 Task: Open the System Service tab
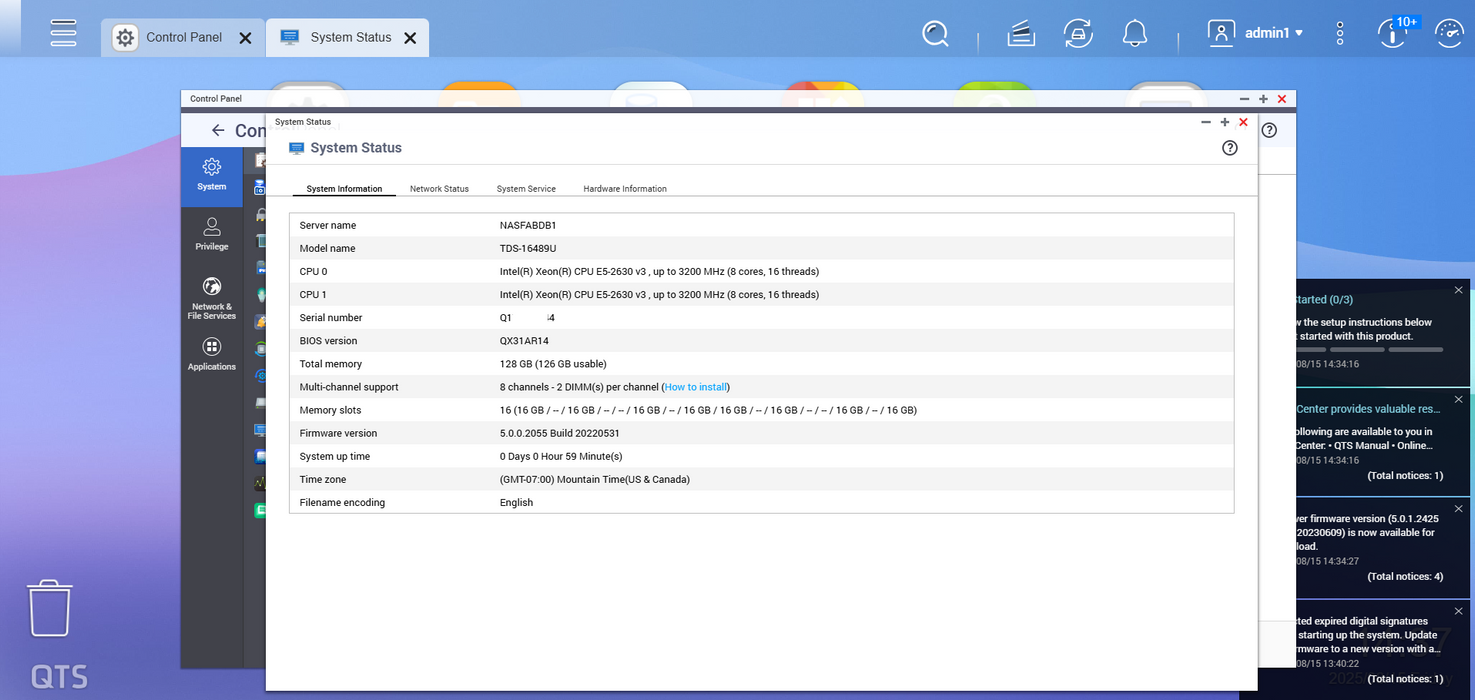point(526,189)
